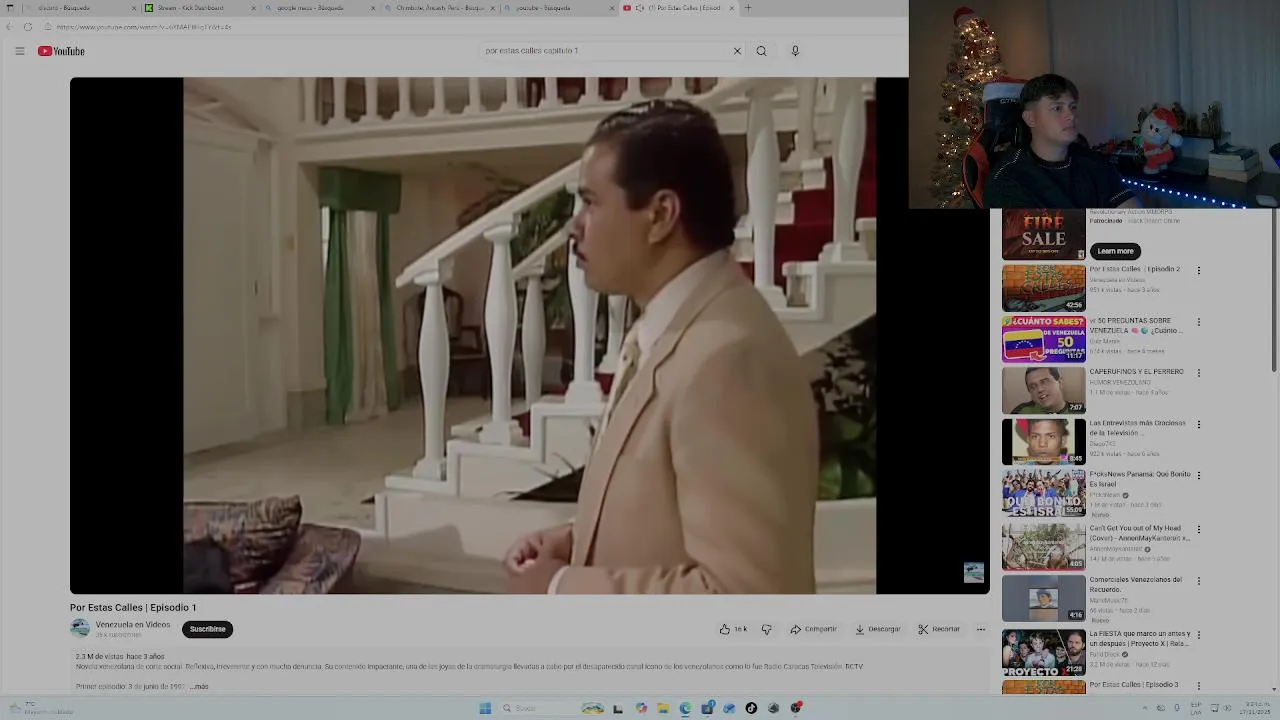Screen dimensions: 1280x720
Task: Open the YouTube guide hamburger menu
Action: [19, 51]
